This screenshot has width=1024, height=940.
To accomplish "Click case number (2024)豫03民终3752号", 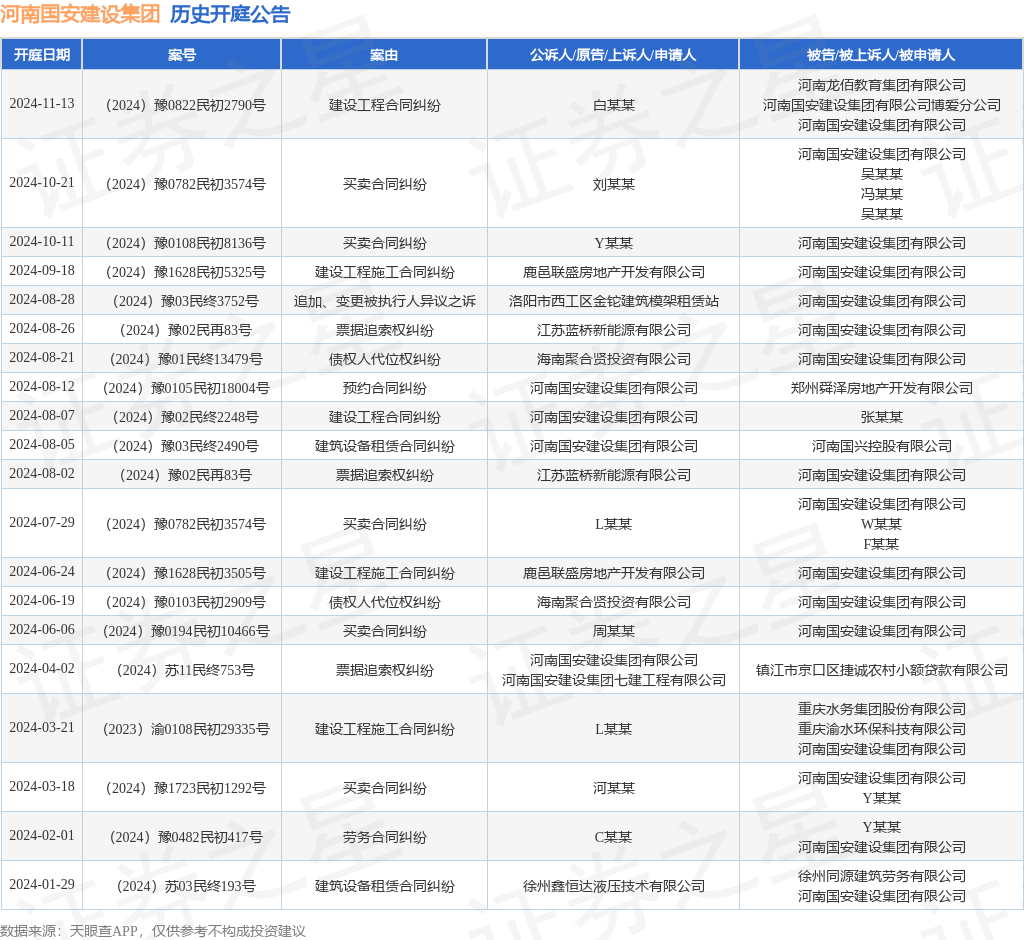I will tap(185, 301).
